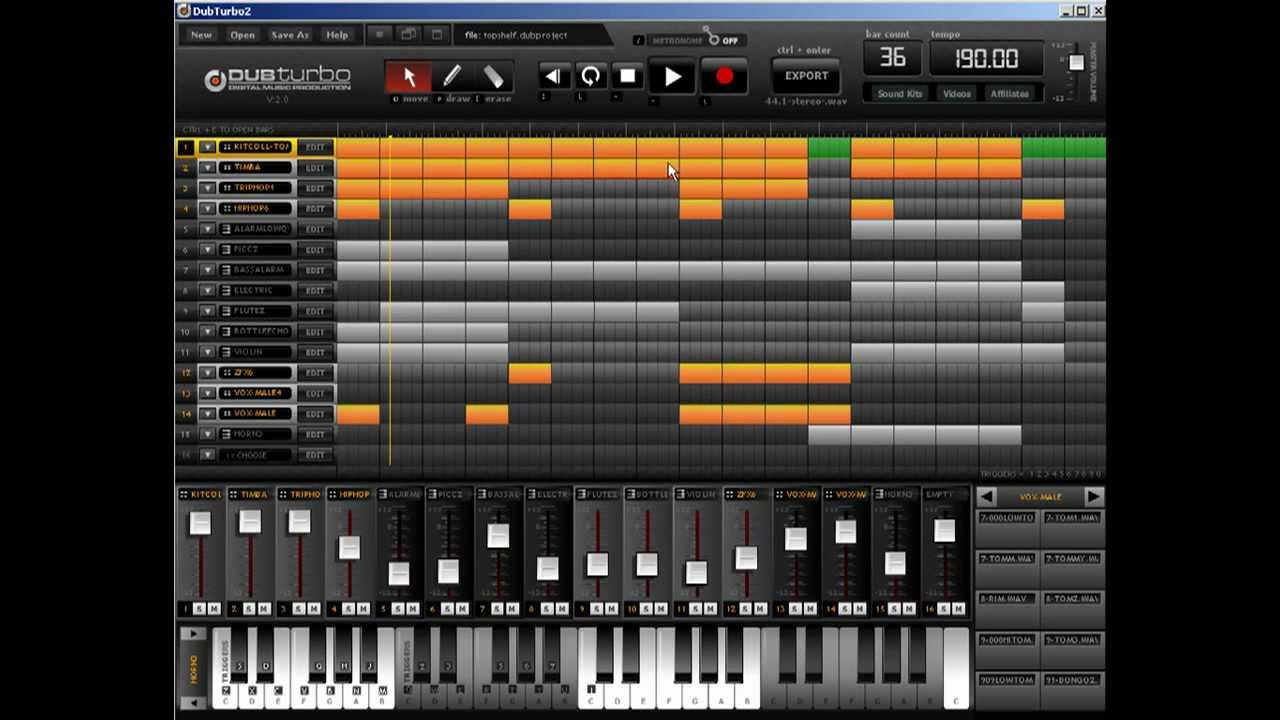Open the Help menu
This screenshot has height=720, width=1280.
click(337, 35)
